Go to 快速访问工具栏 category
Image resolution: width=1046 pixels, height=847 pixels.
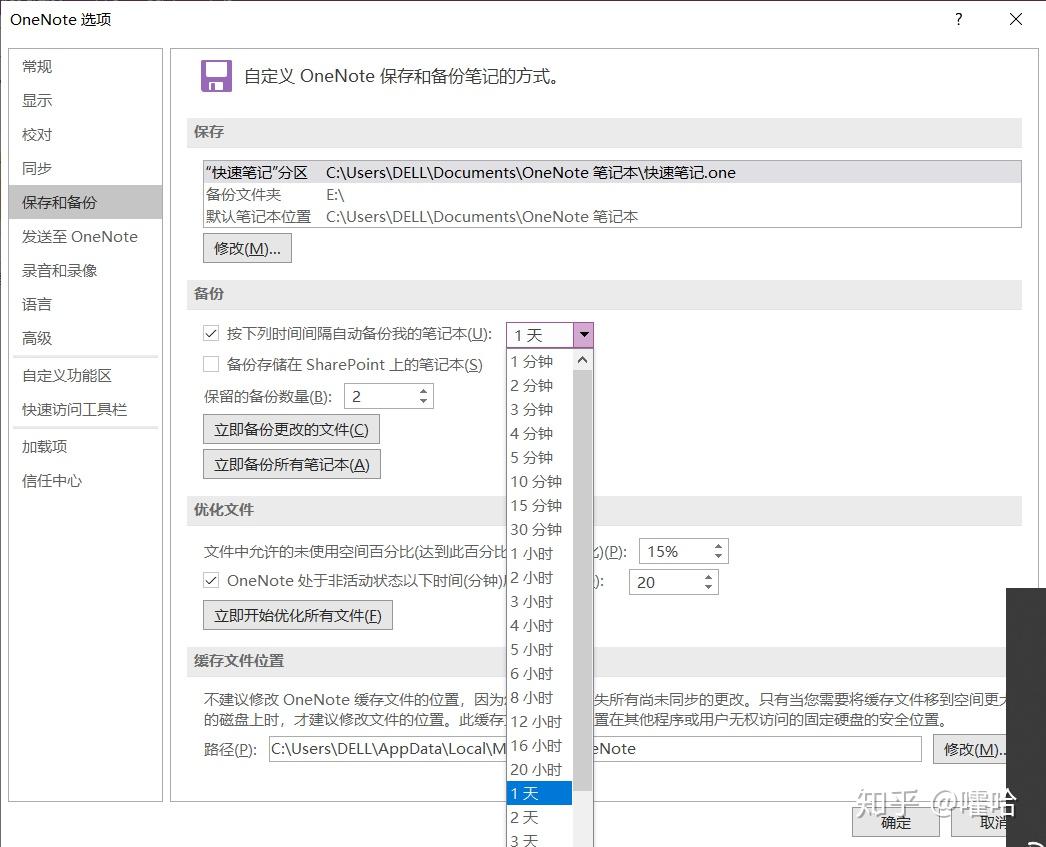click(x=85, y=409)
